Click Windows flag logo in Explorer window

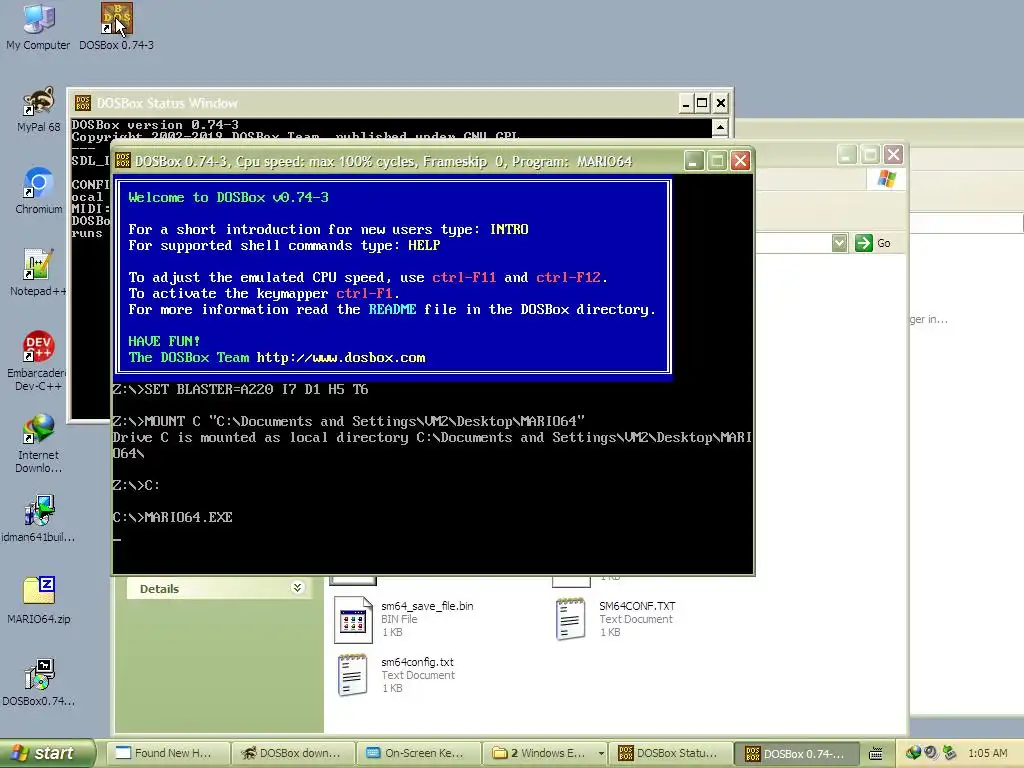886,179
